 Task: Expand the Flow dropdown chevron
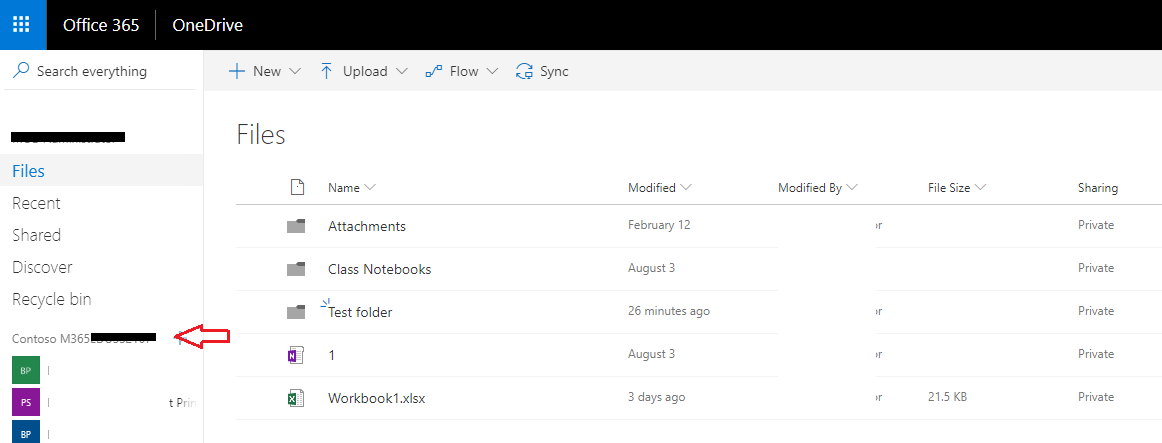click(492, 71)
